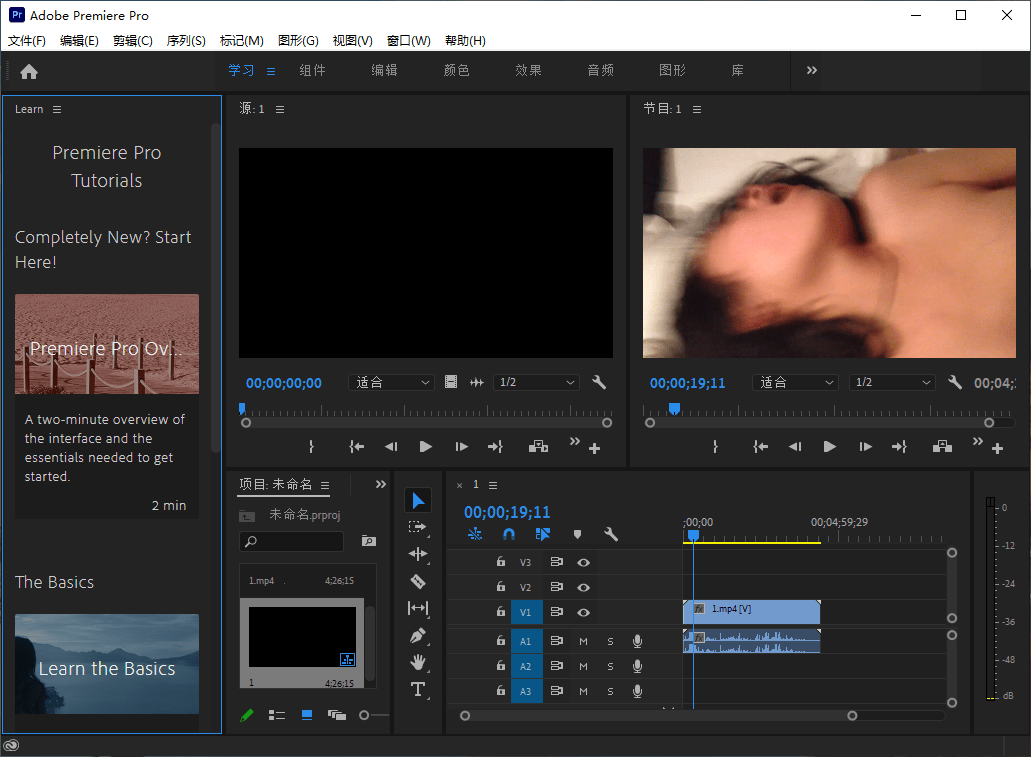Open Creative Cloud status bar icon
The width and height of the screenshot is (1031, 757).
pos(11,745)
